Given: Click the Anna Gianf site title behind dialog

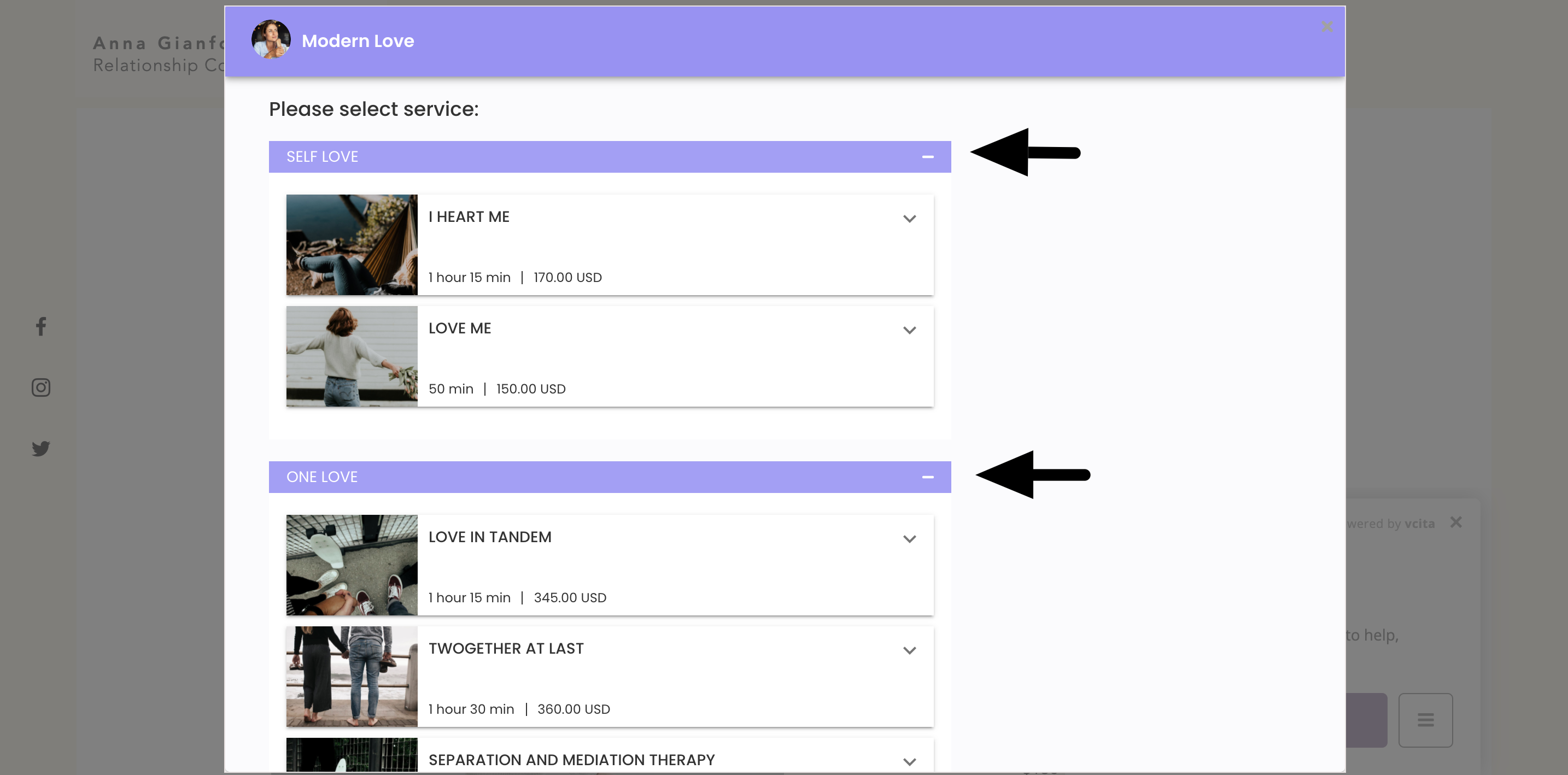Looking at the screenshot, I should (x=159, y=43).
